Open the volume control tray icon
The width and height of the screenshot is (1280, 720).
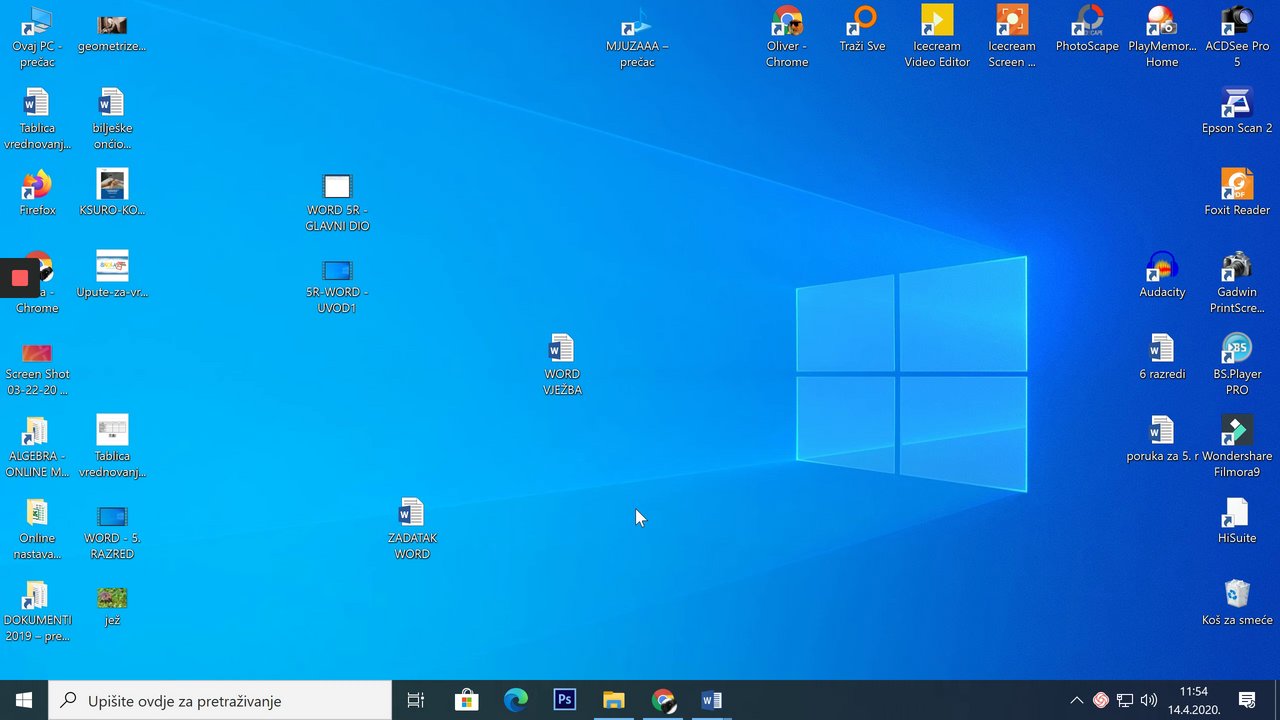(x=1149, y=700)
